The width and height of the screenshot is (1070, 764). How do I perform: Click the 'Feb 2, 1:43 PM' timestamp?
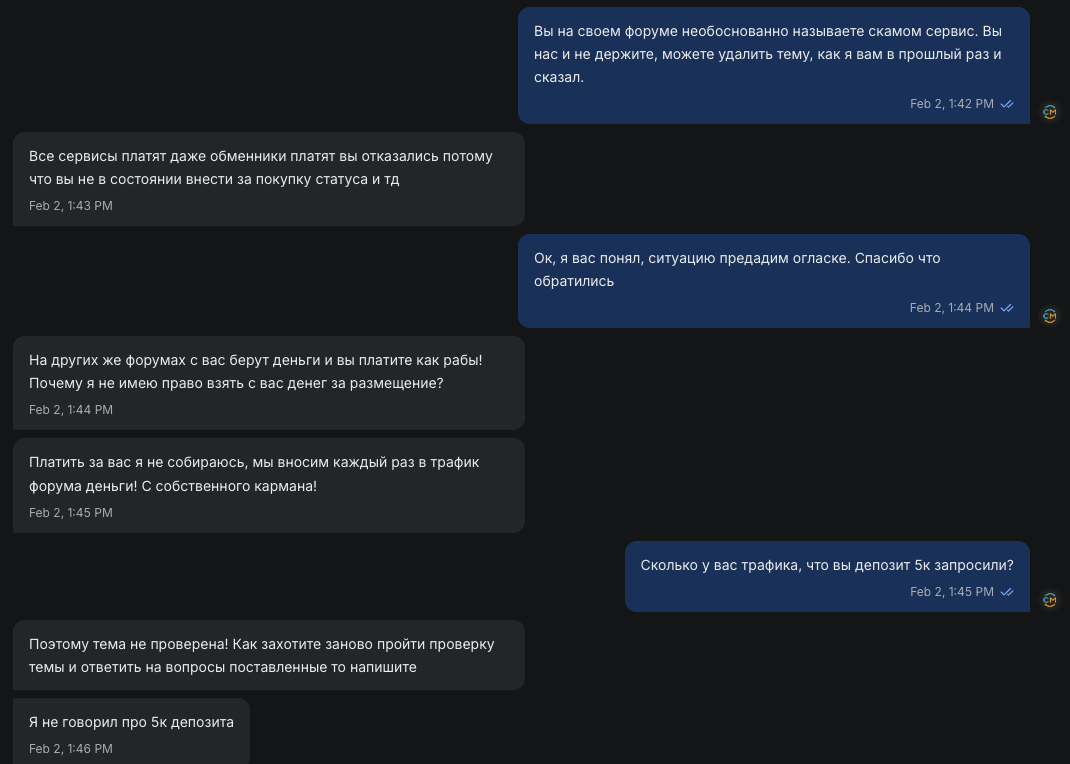(x=71, y=206)
